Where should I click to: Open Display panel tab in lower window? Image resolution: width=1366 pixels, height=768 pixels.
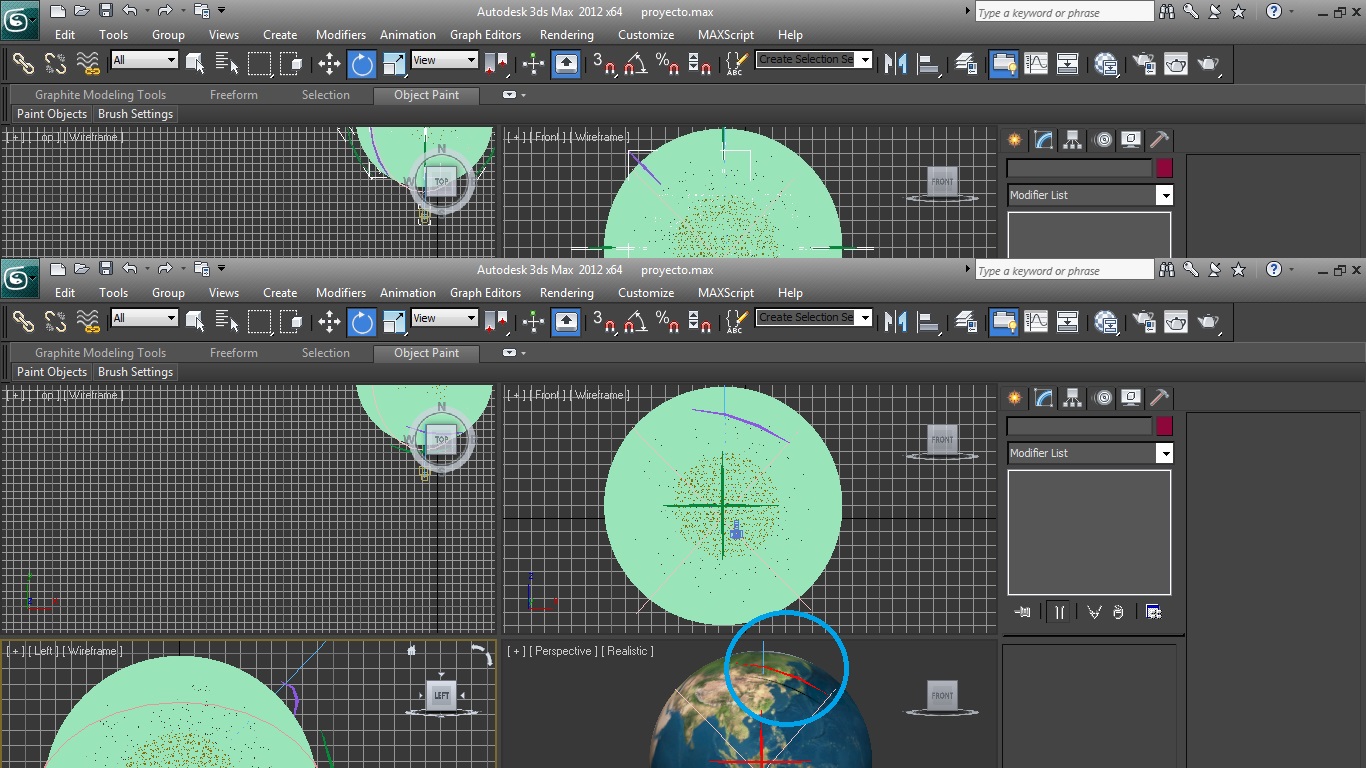(x=1131, y=398)
